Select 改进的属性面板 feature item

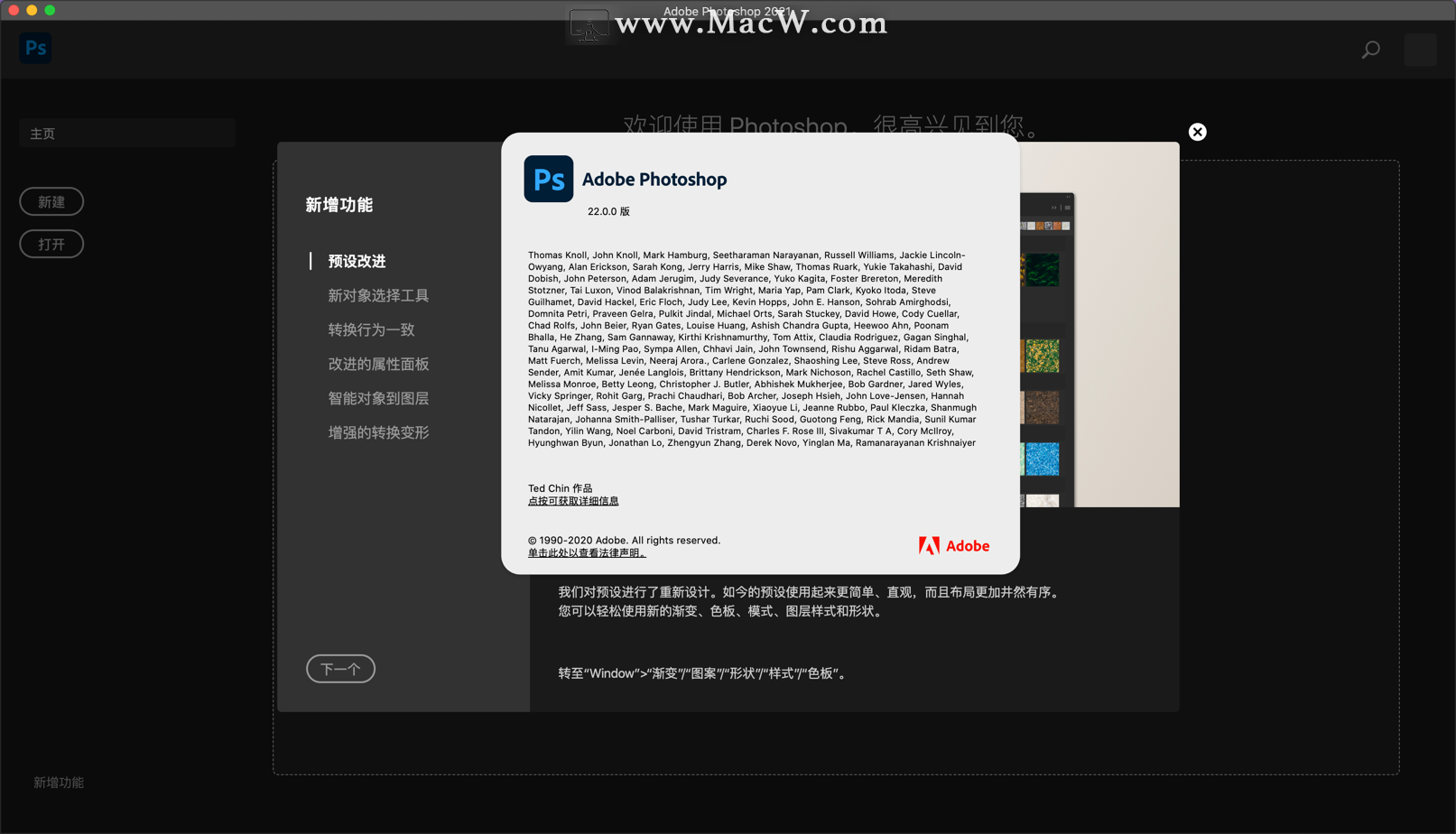tap(378, 364)
